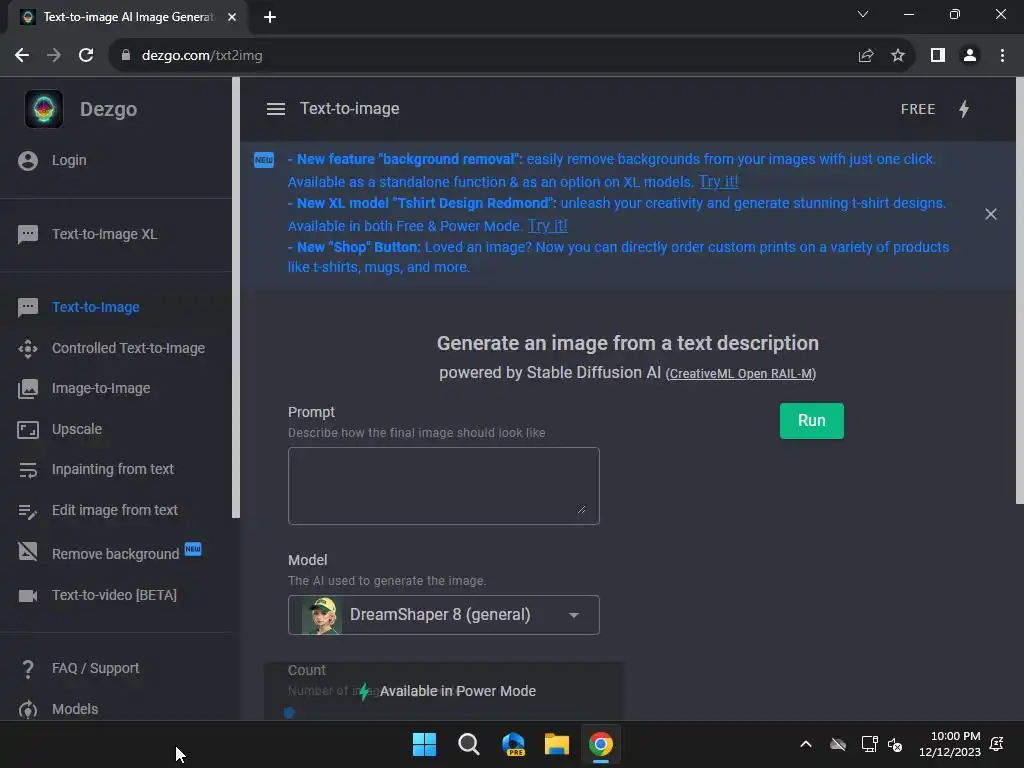Click the Dezgo logo icon
Screen dimensions: 1024x768
44,109
